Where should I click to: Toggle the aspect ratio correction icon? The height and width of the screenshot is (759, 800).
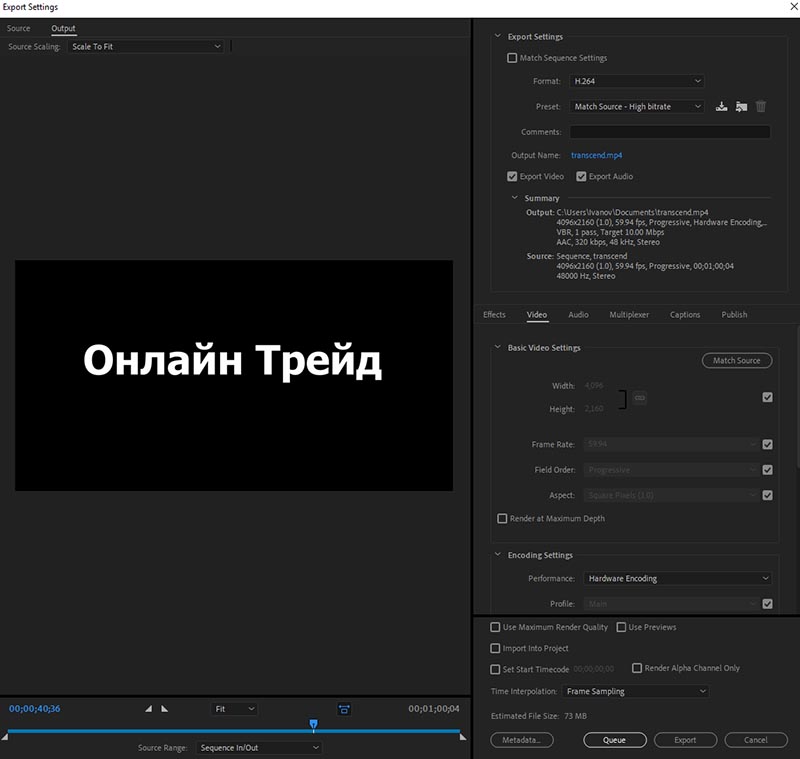click(x=344, y=709)
